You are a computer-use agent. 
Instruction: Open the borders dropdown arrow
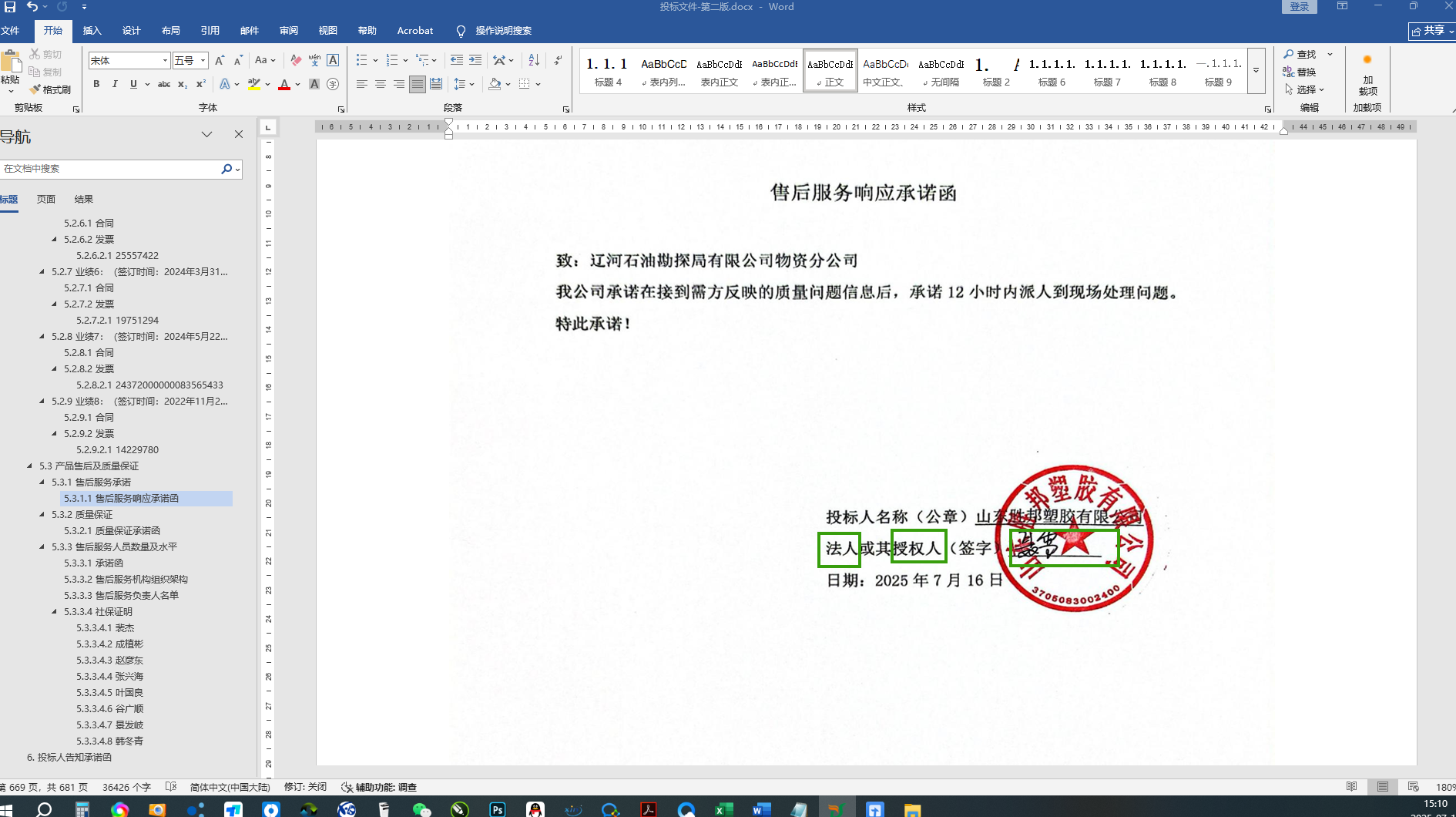point(538,84)
